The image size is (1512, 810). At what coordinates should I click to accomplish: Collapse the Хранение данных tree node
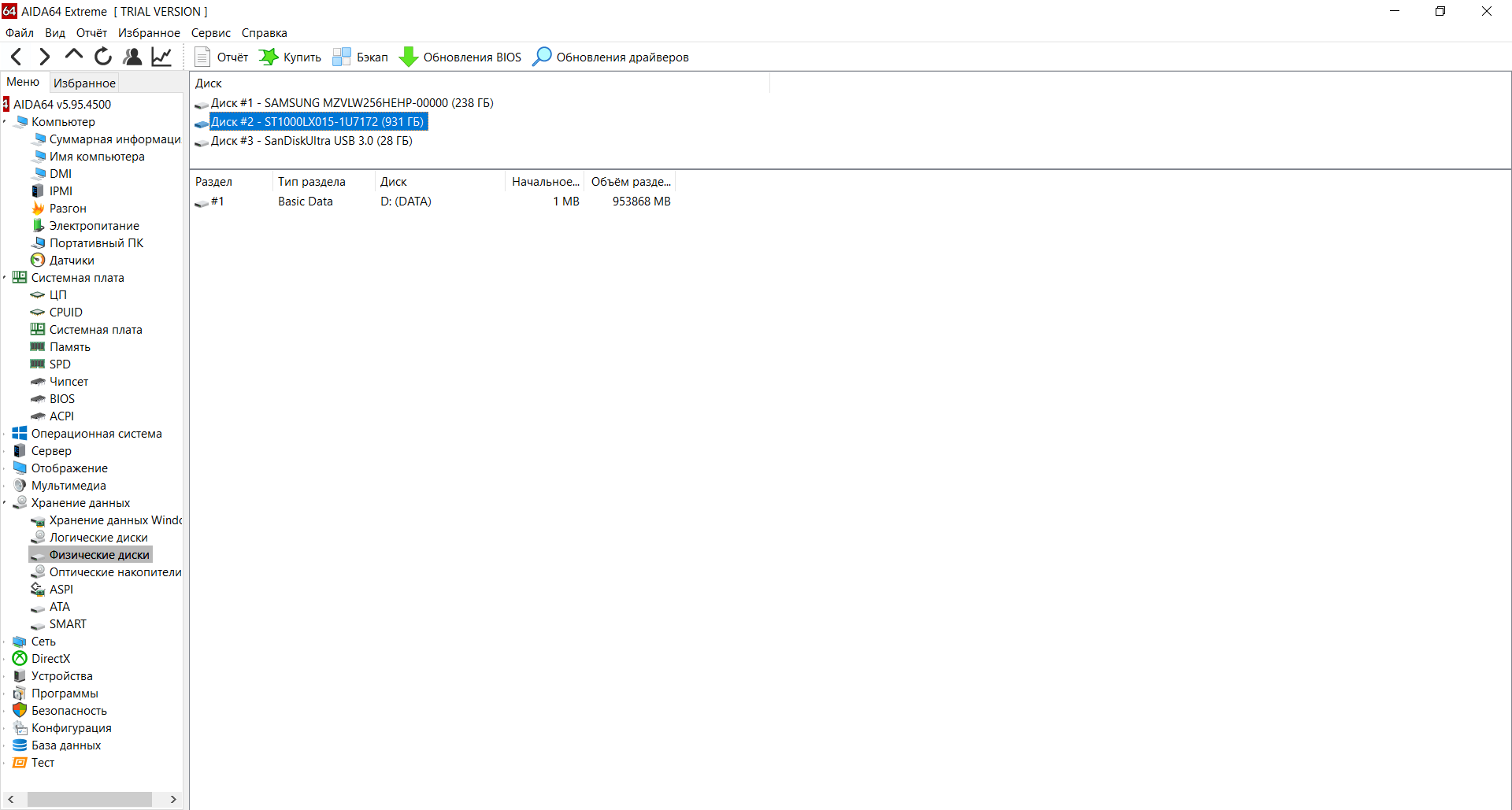coord(5,503)
